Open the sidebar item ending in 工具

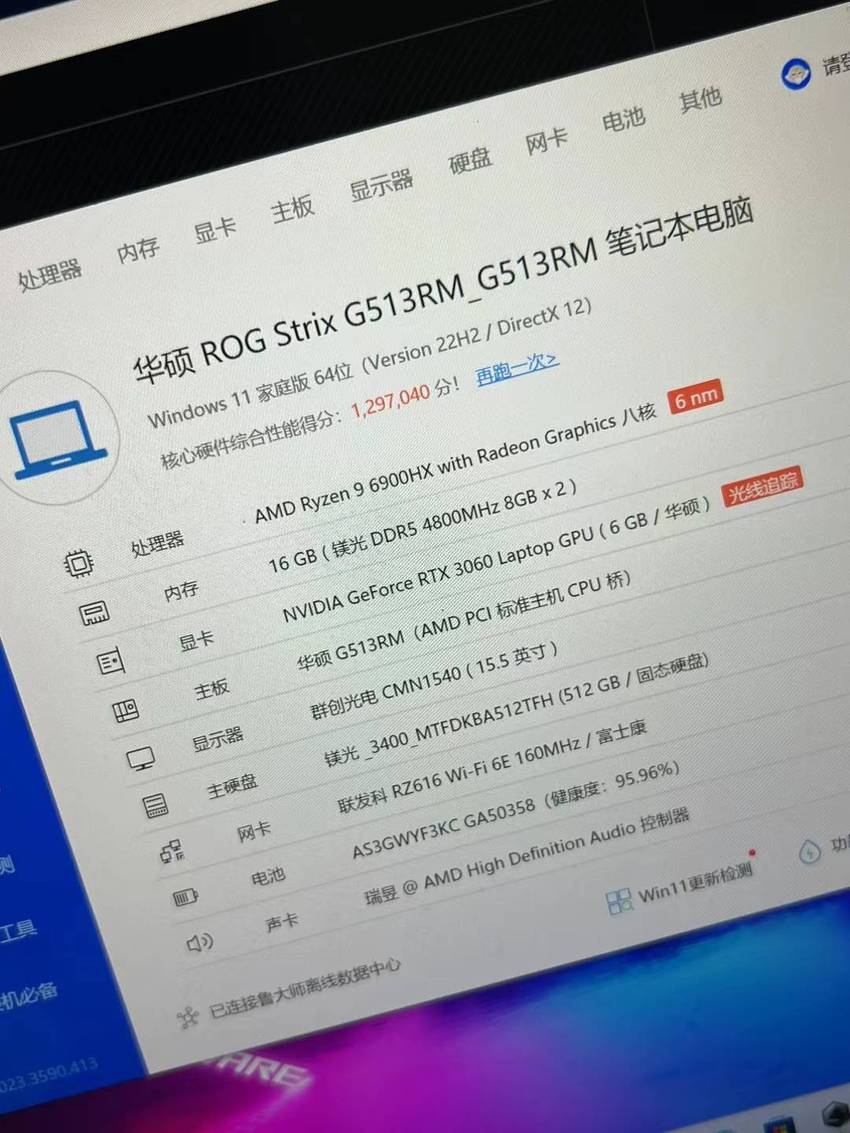pos(17,931)
